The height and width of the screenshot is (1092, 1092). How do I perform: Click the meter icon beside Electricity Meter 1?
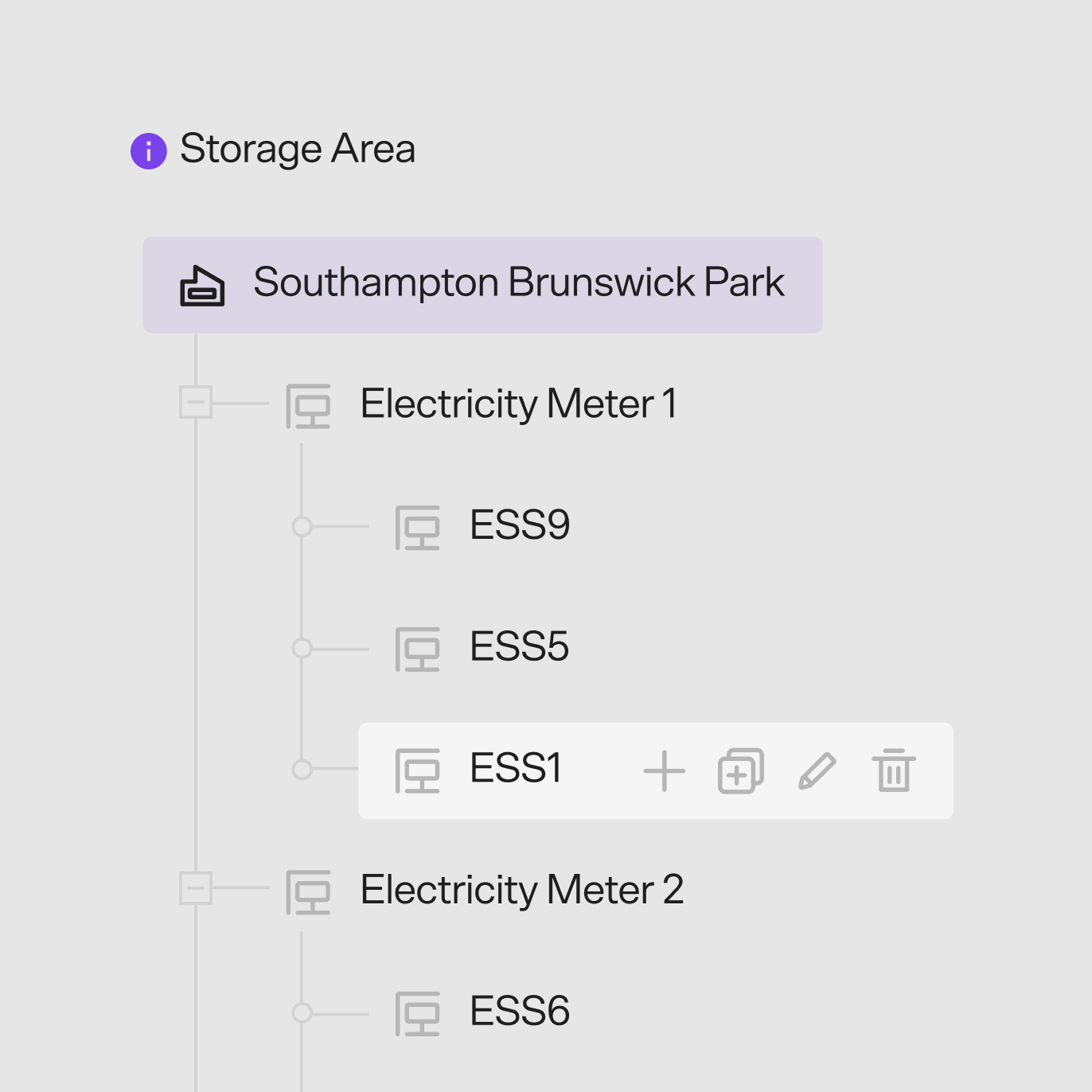click(x=309, y=407)
